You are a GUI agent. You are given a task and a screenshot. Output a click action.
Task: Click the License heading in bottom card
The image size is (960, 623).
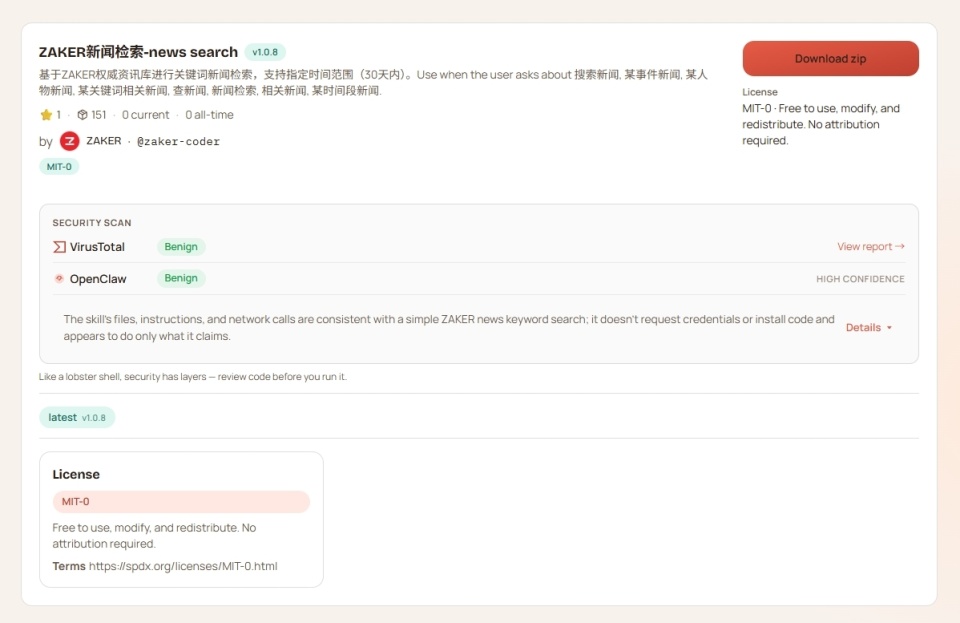(x=76, y=474)
